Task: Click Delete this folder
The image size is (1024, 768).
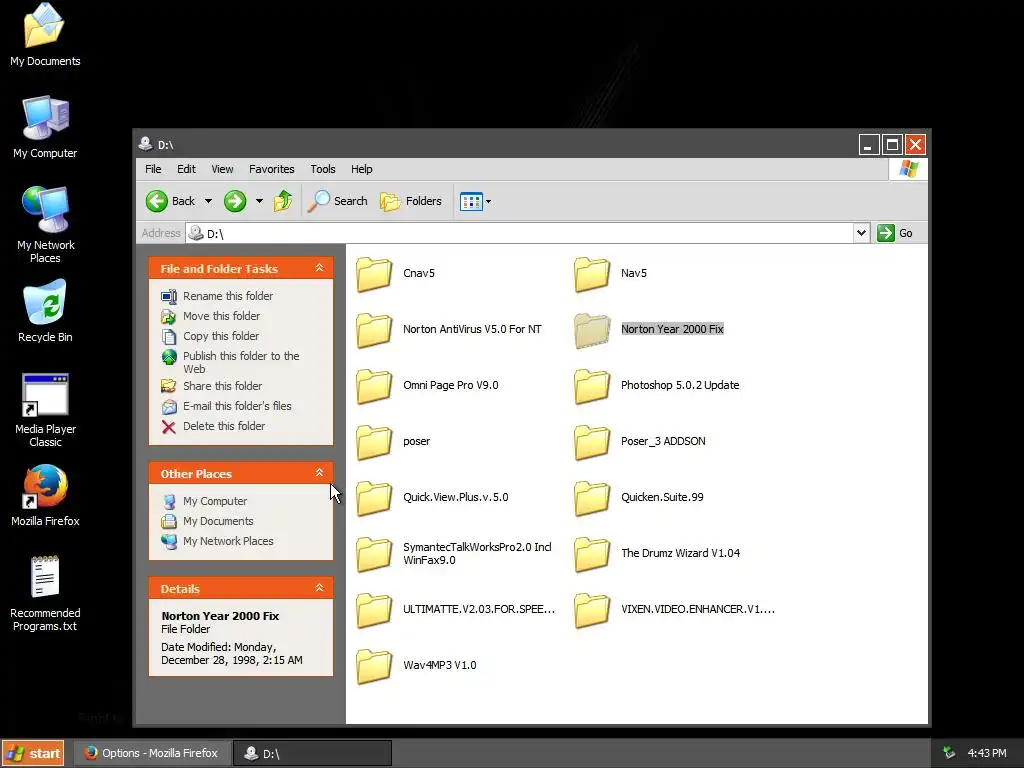Action: pos(224,426)
